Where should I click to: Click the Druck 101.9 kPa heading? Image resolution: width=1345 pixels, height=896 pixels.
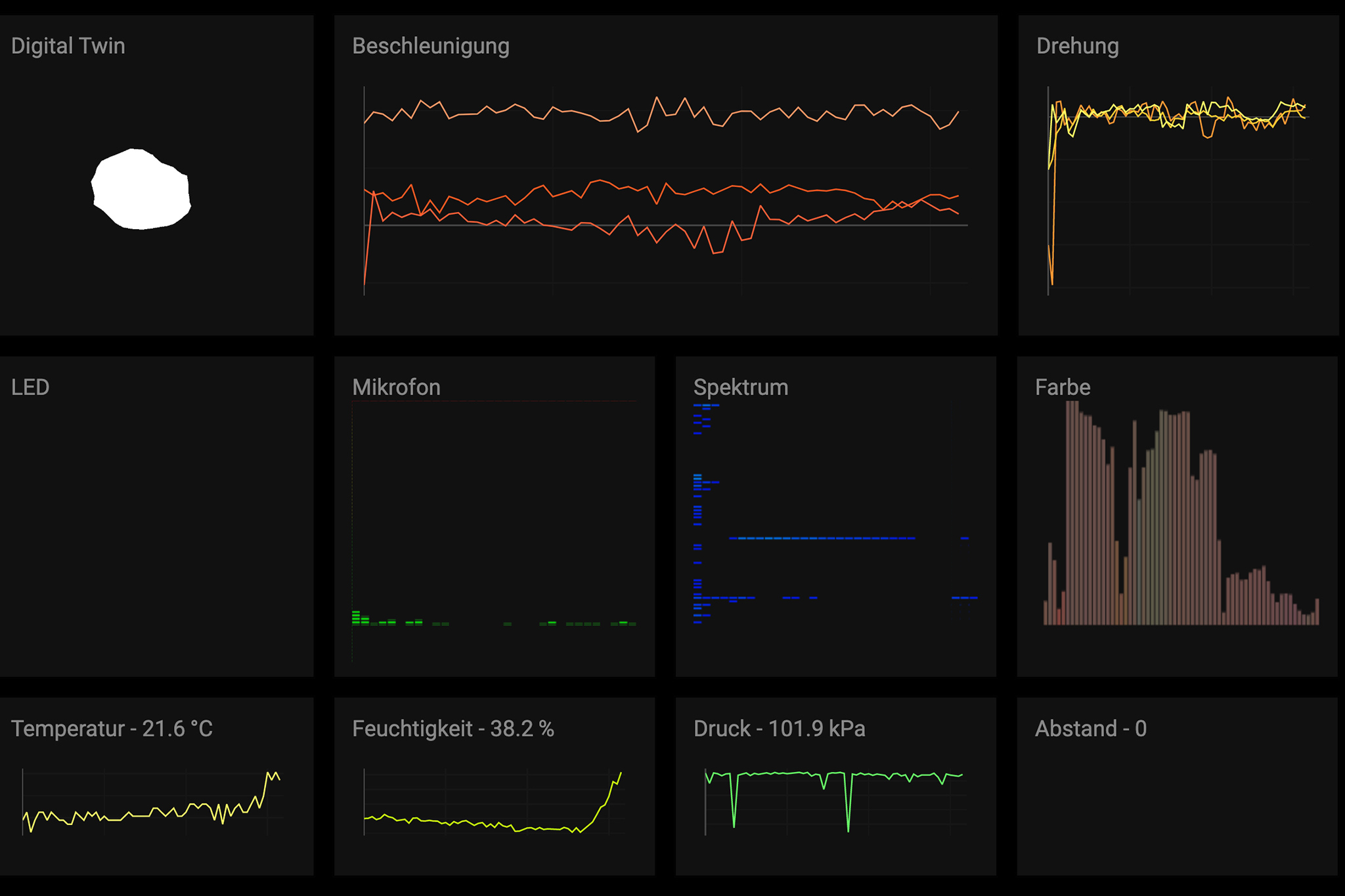tap(779, 729)
